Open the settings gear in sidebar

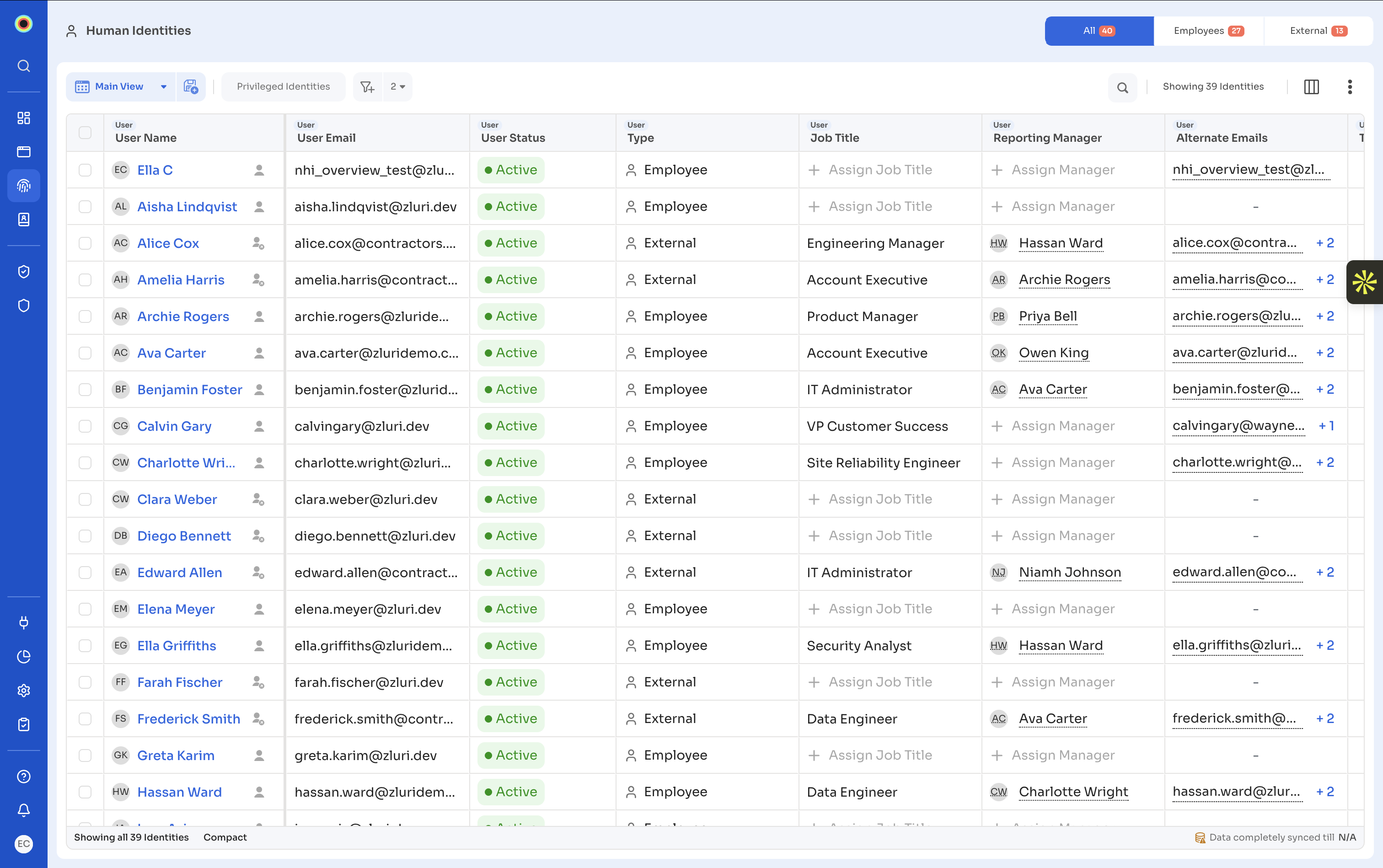(x=23, y=690)
